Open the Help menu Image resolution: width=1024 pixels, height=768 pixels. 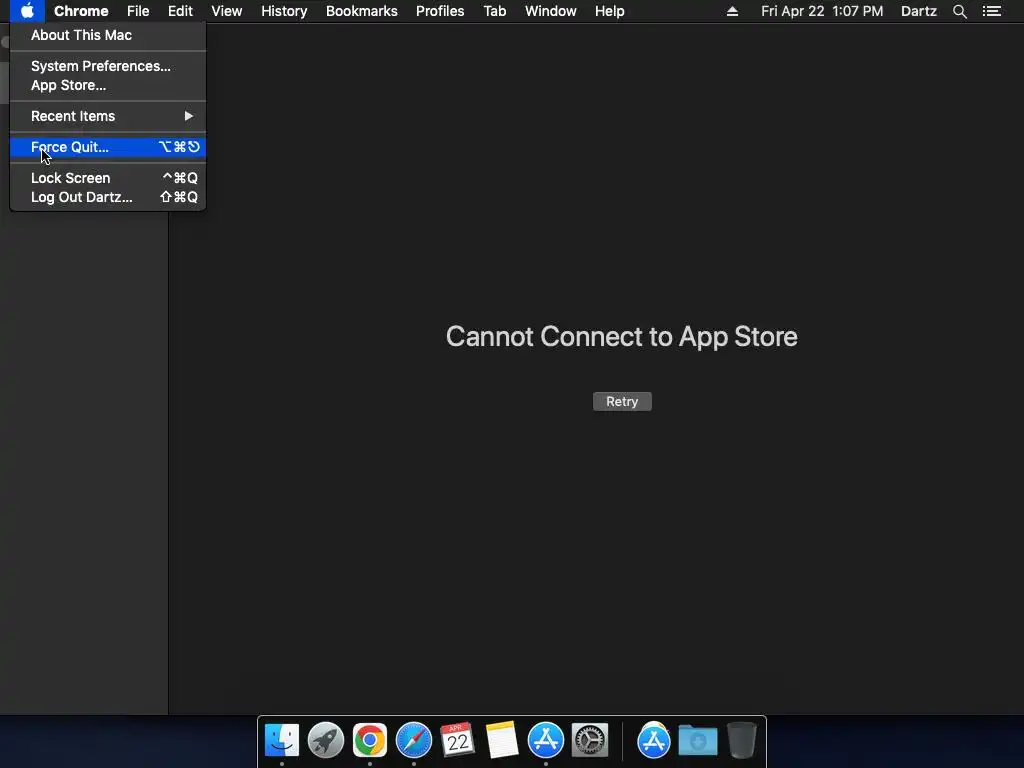click(609, 11)
